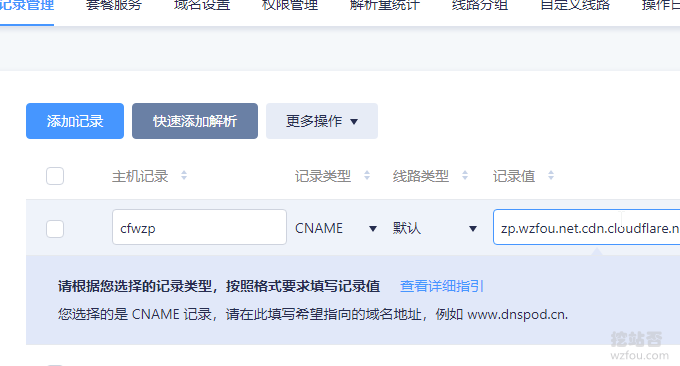
Task: Switch to the 自定义线路 tab
Action: tap(575, 6)
